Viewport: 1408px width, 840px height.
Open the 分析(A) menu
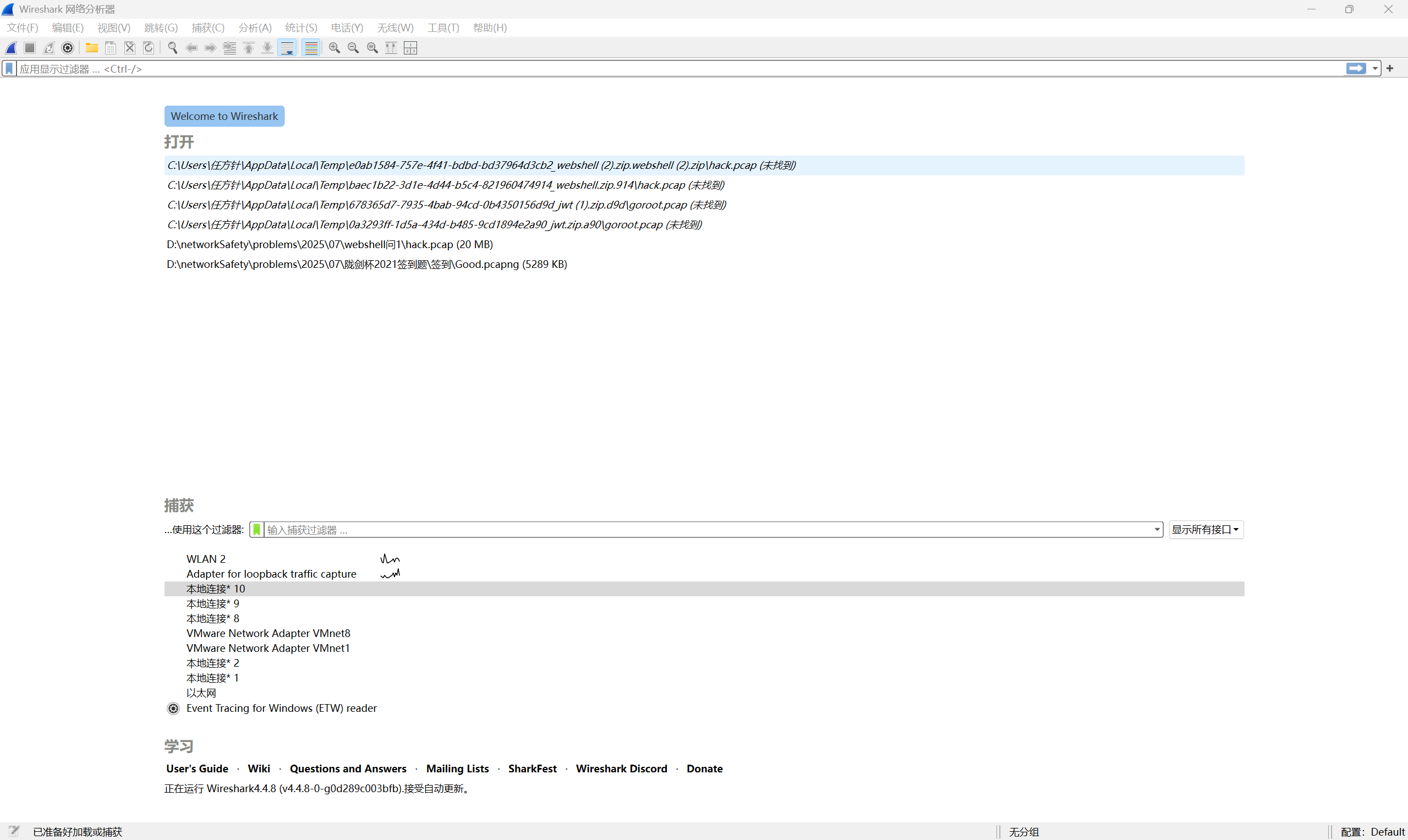point(255,28)
